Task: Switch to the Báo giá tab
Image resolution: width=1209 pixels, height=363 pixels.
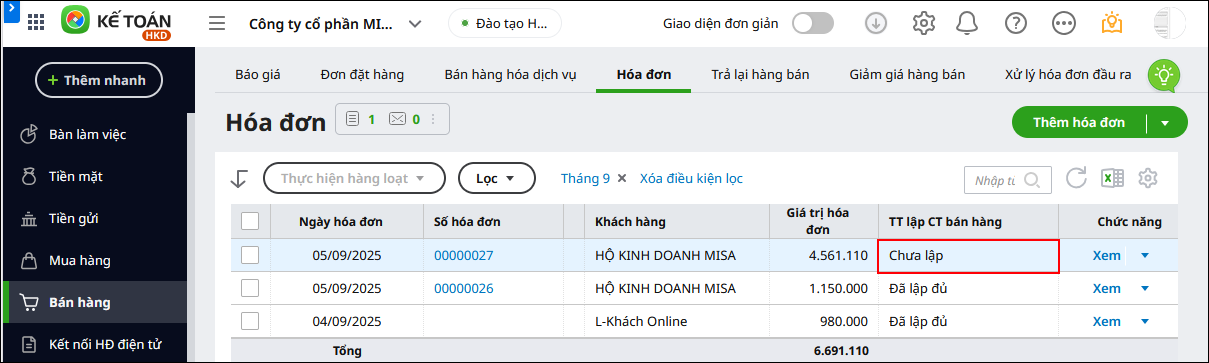Action: [x=258, y=74]
